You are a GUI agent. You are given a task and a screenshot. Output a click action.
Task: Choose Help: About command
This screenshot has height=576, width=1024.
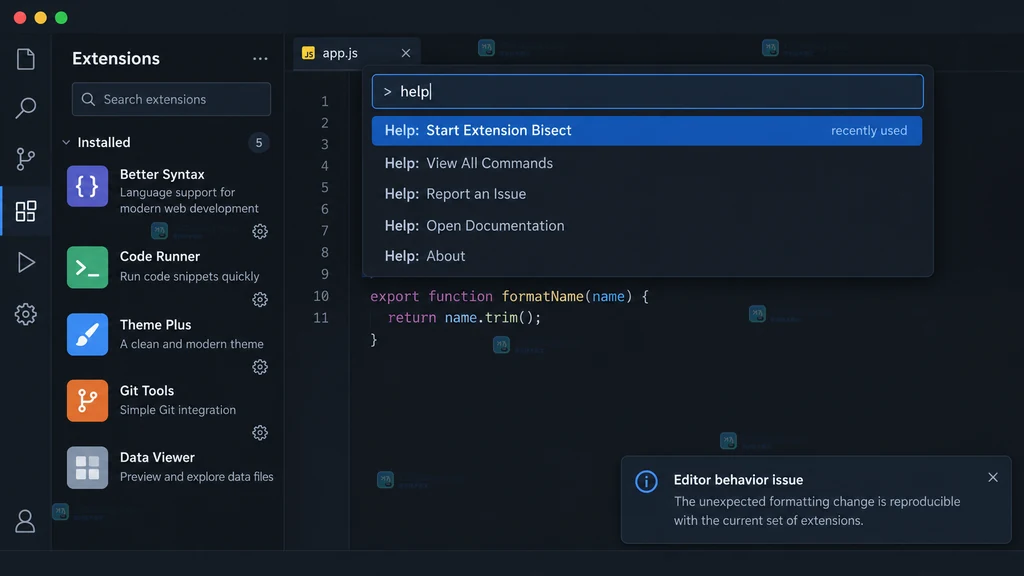point(647,256)
